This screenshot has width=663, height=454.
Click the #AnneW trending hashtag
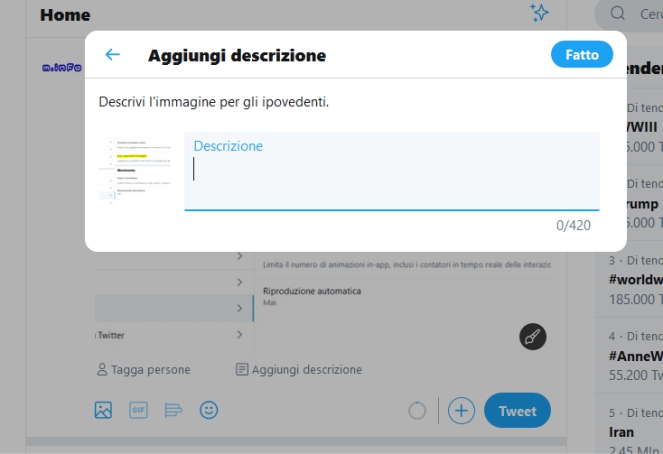click(x=636, y=356)
